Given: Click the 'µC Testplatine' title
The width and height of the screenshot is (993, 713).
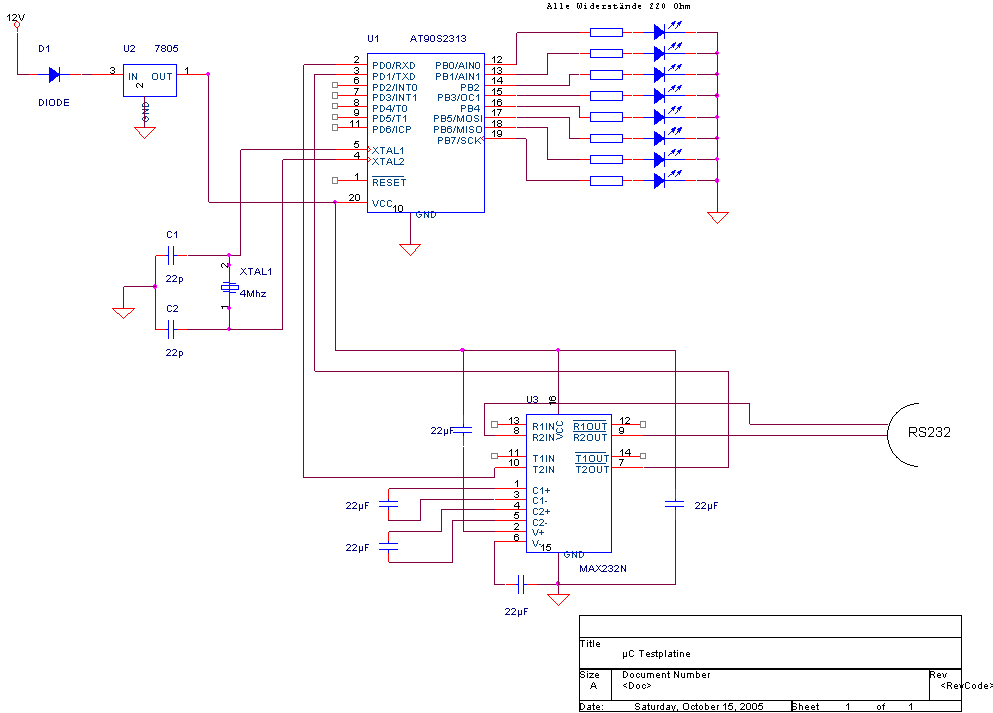Looking at the screenshot, I should tap(656, 654).
